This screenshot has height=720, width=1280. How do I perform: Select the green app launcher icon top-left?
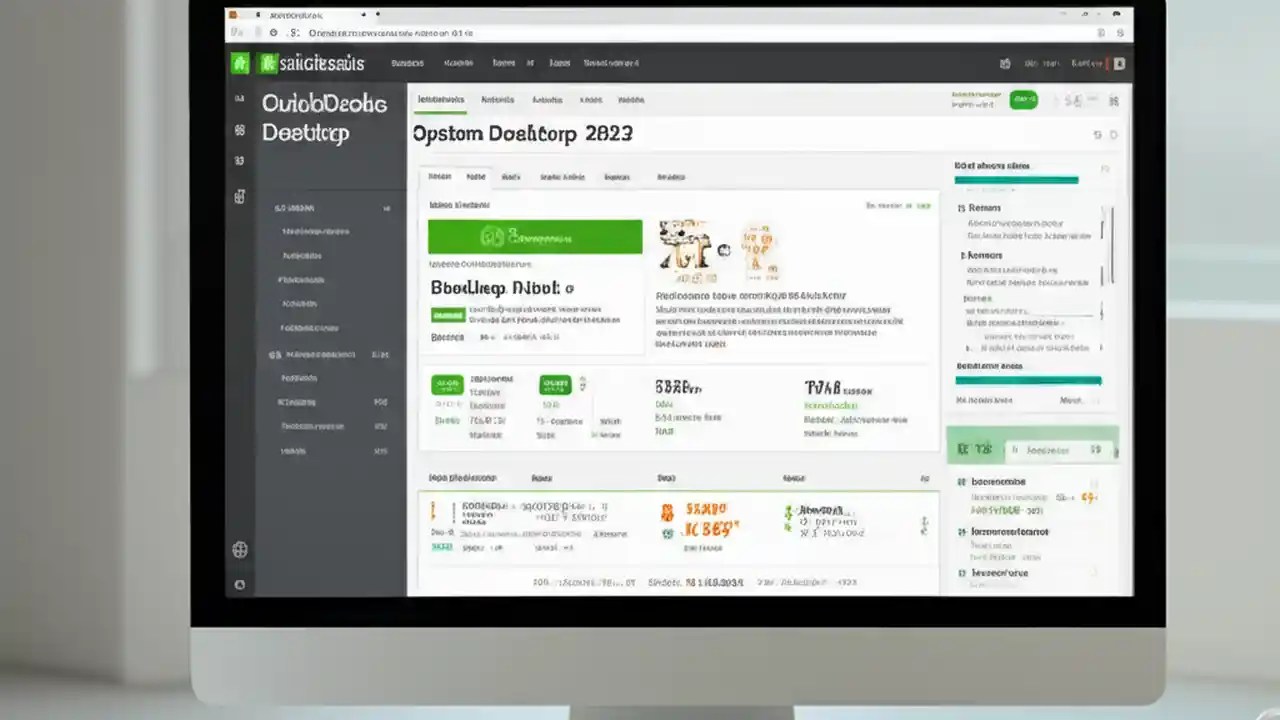click(x=238, y=62)
